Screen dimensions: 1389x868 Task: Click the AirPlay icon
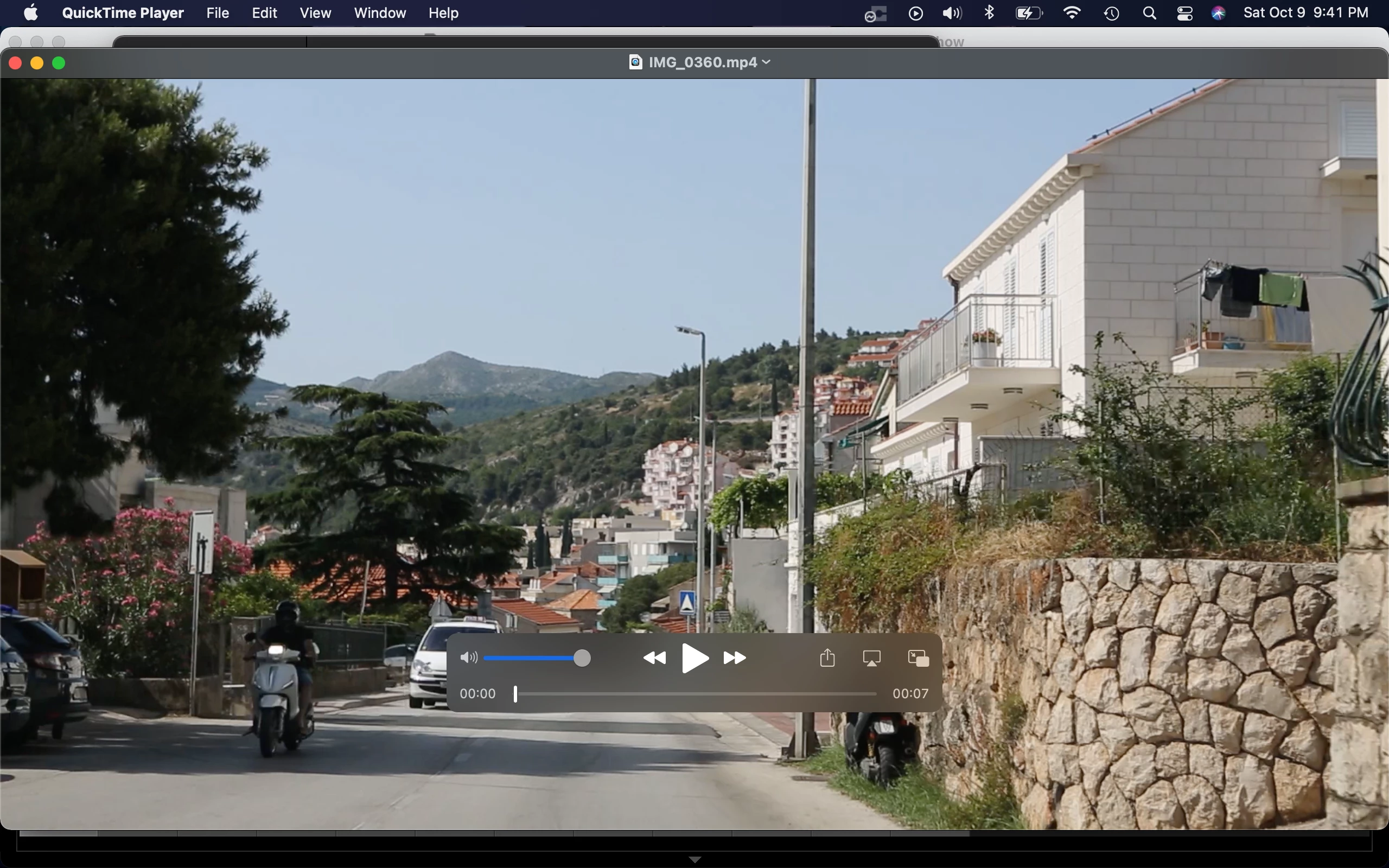tap(872, 658)
